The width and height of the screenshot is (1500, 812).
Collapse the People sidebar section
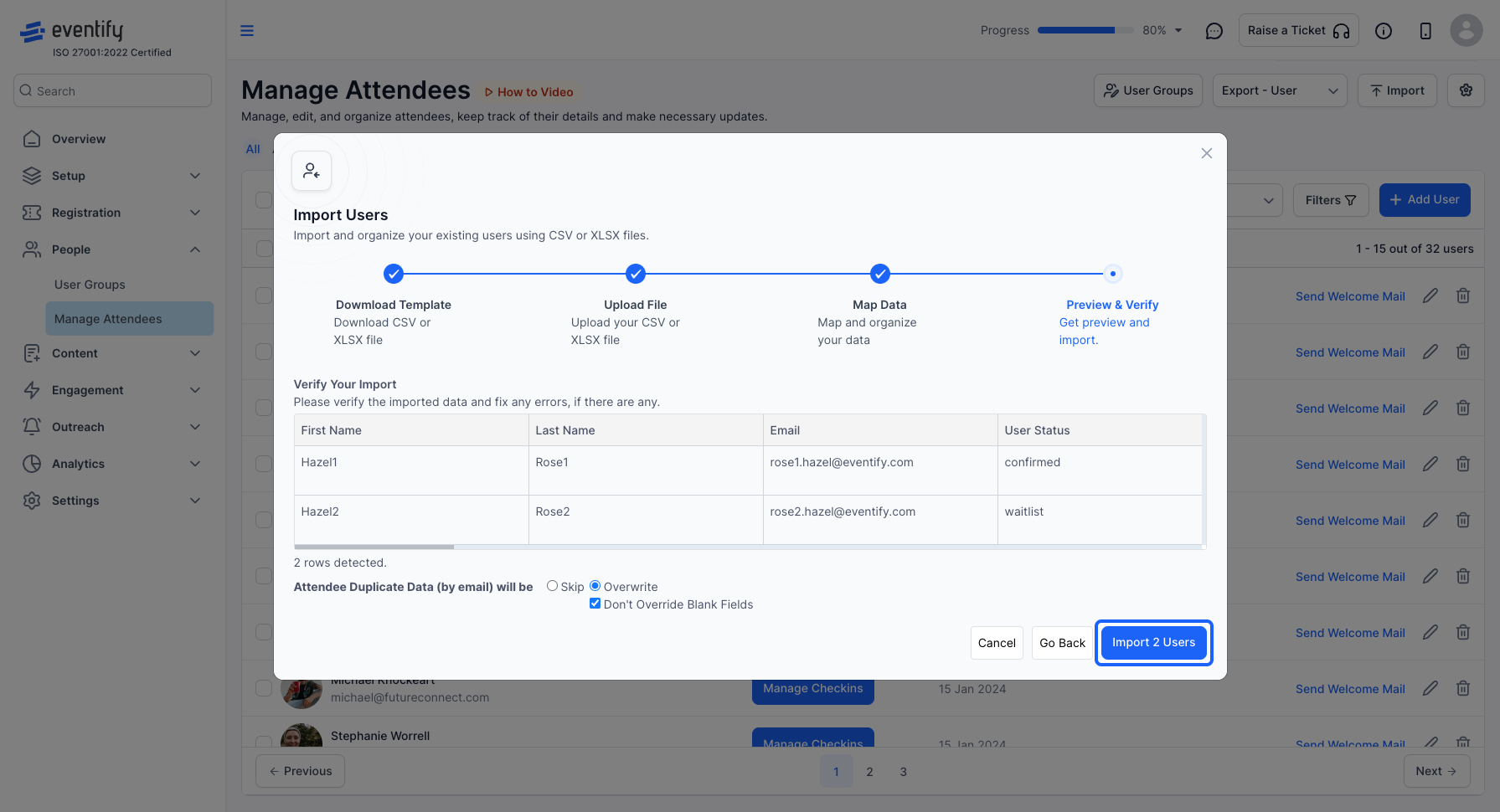195,249
